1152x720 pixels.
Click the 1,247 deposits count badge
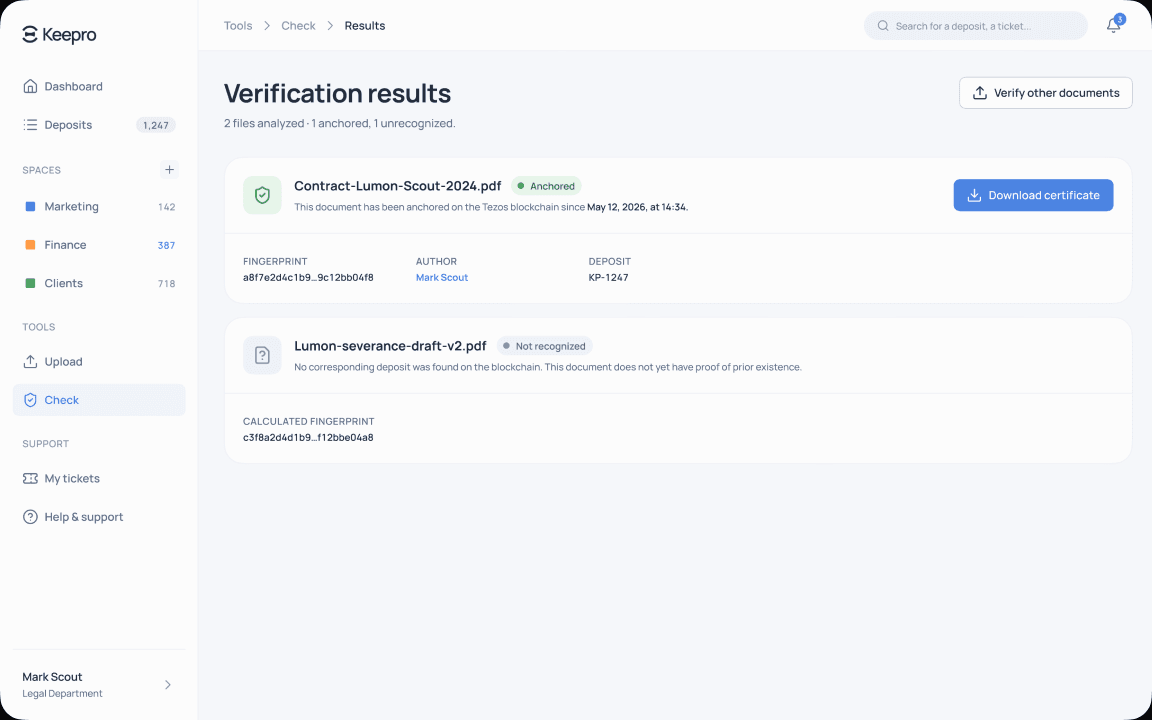coord(156,125)
